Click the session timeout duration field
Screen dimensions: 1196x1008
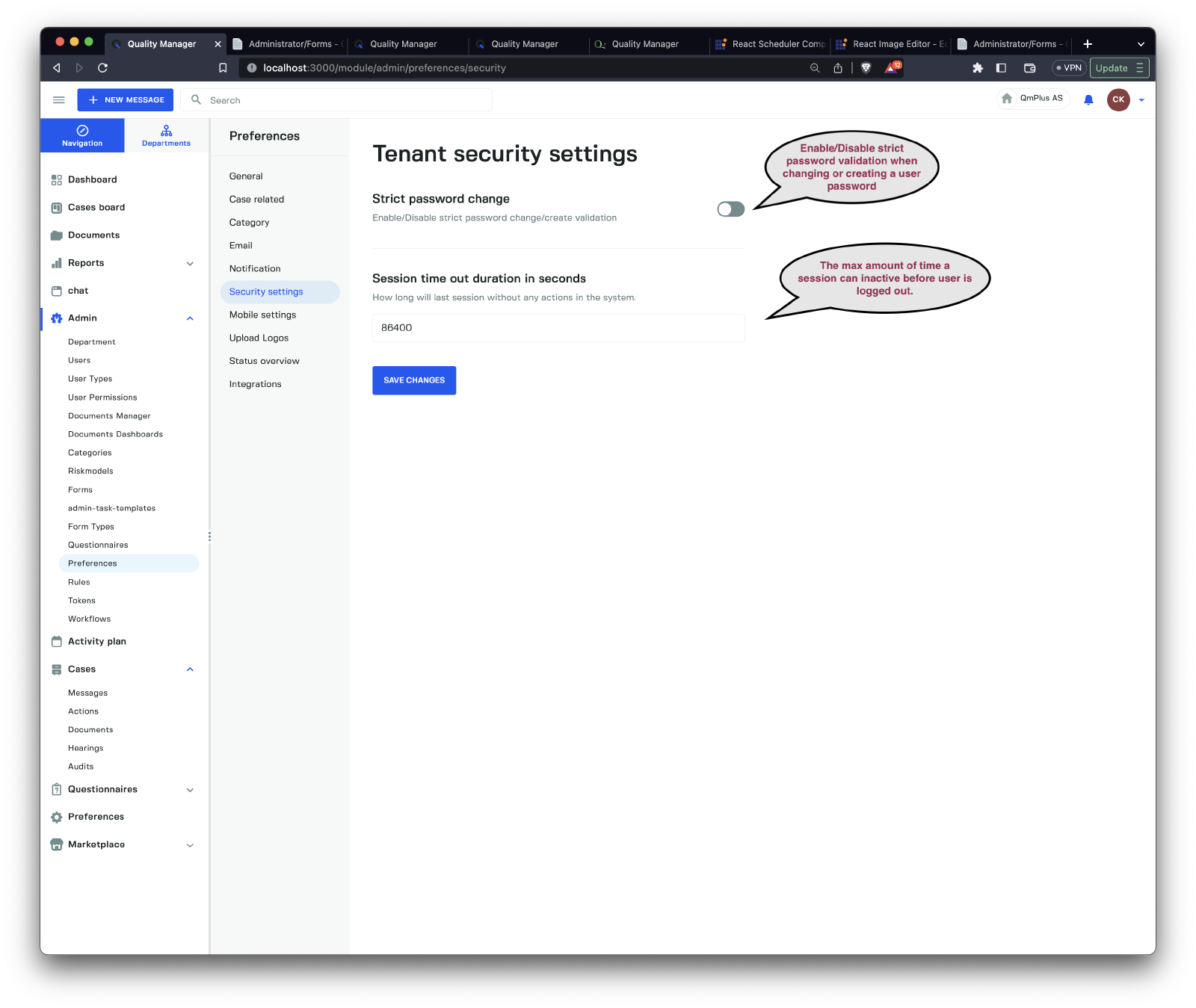point(558,328)
